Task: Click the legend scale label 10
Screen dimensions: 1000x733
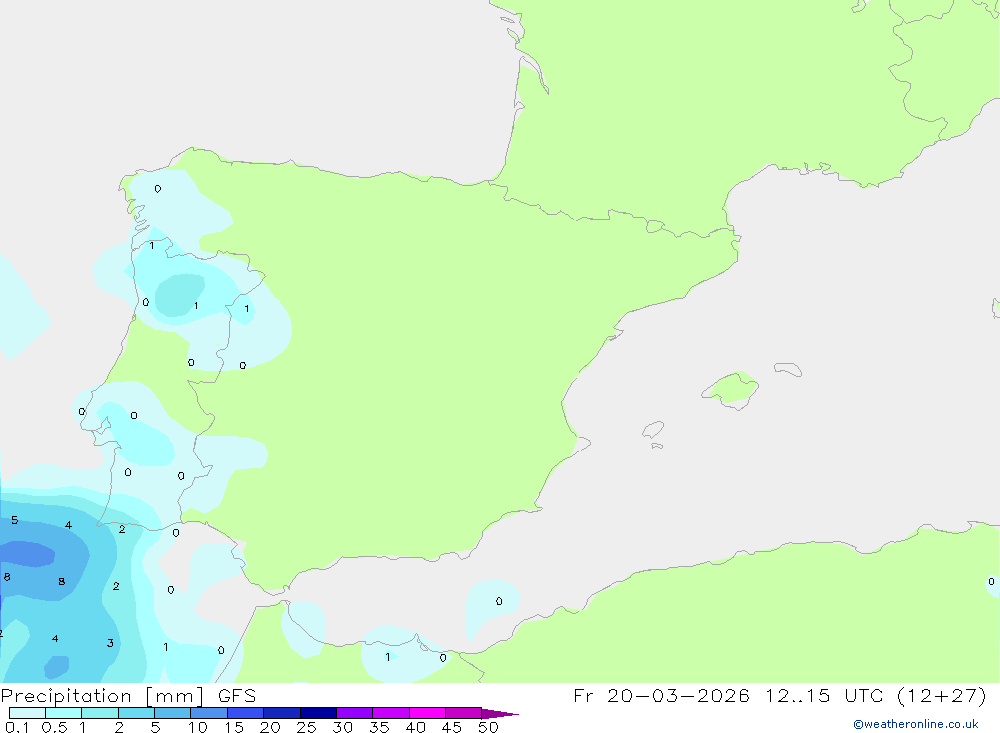Action: 197,727
